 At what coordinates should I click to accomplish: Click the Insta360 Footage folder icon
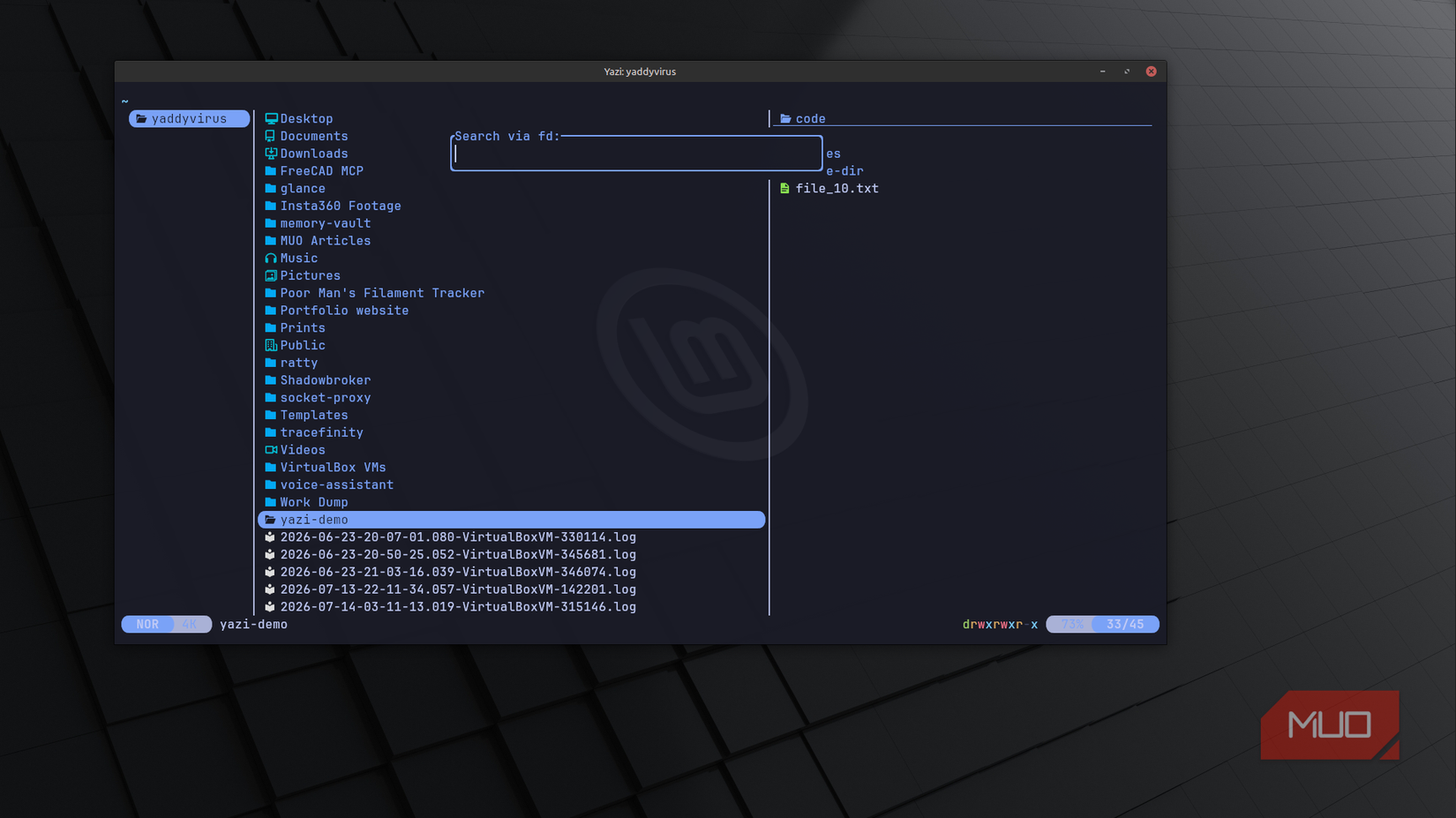click(271, 206)
